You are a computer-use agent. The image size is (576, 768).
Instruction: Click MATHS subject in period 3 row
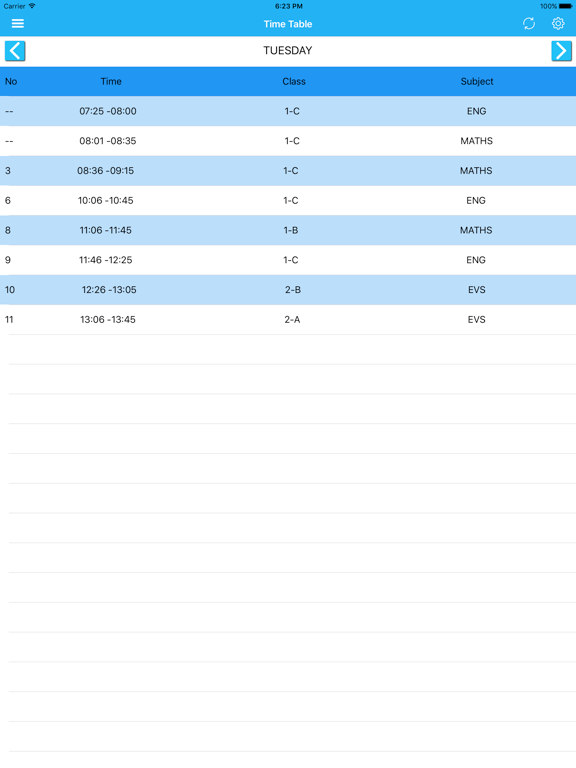coord(476,171)
